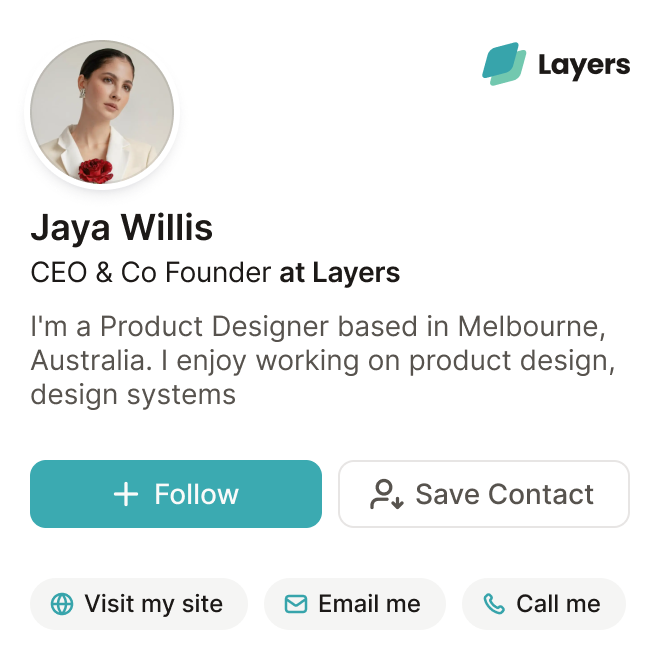The height and width of the screenshot is (670, 660).
Task: Click the Layers wordmark text
Action: coord(584,65)
